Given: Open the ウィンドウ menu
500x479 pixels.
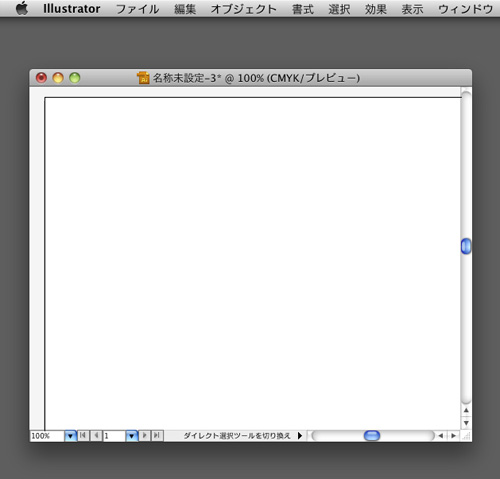Looking at the screenshot, I should (x=465, y=9).
